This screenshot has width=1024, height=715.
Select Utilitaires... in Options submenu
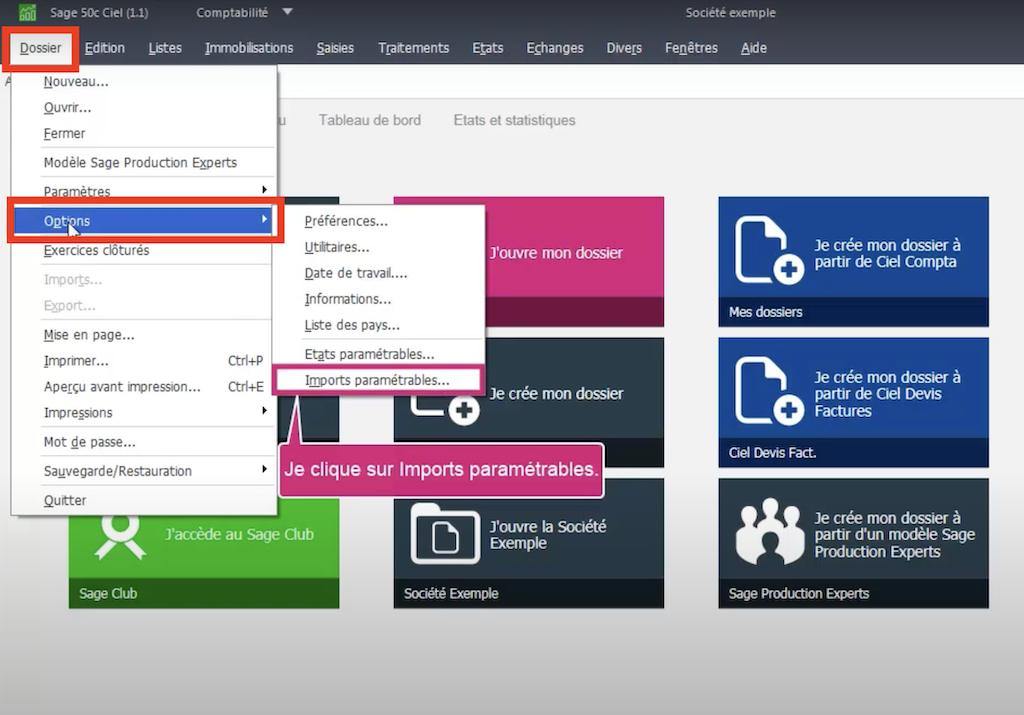tap(379, 247)
